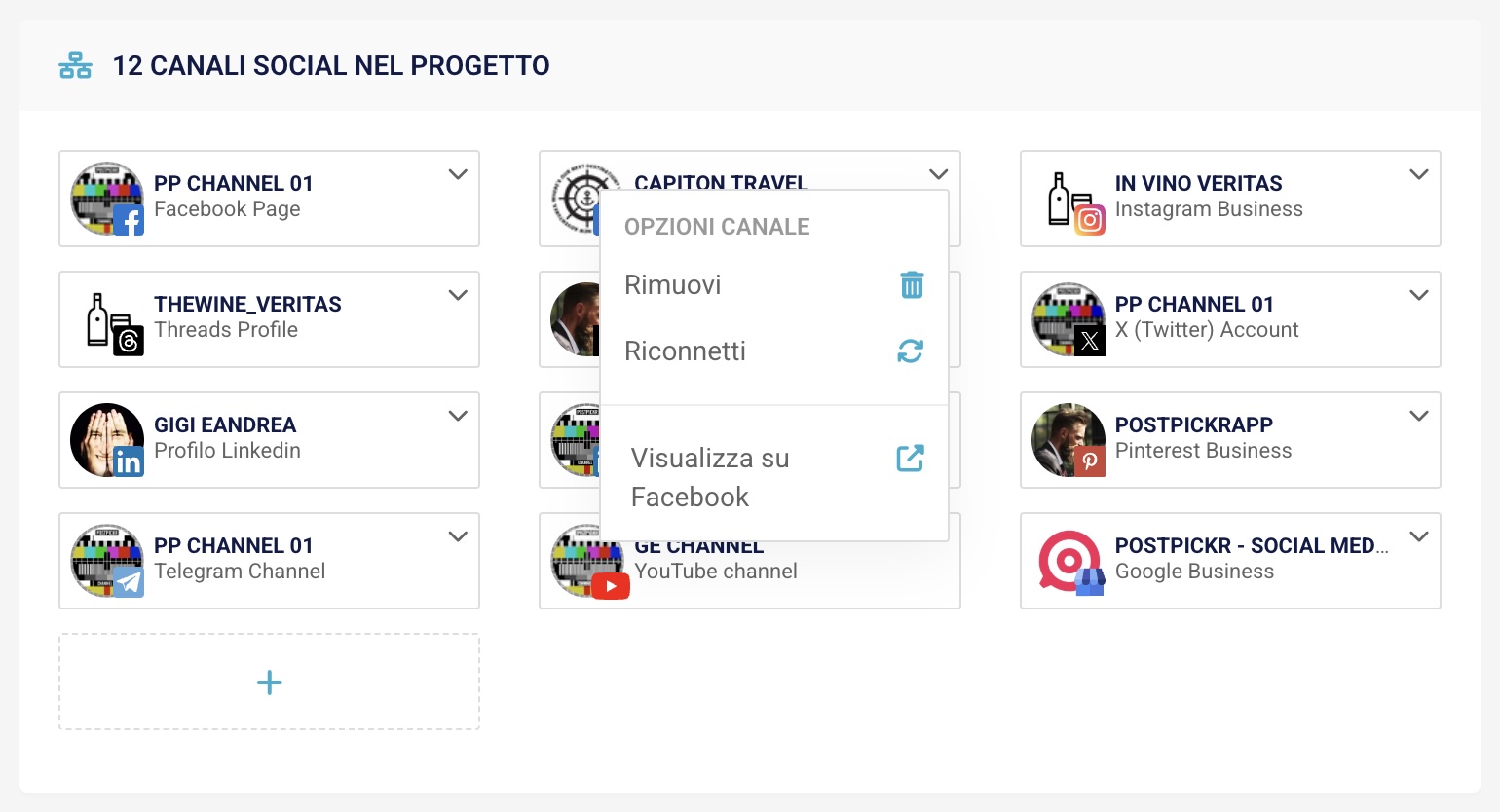Click the YouTube channel card label
This screenshot has width=1500, height=812.
(716, 572)
